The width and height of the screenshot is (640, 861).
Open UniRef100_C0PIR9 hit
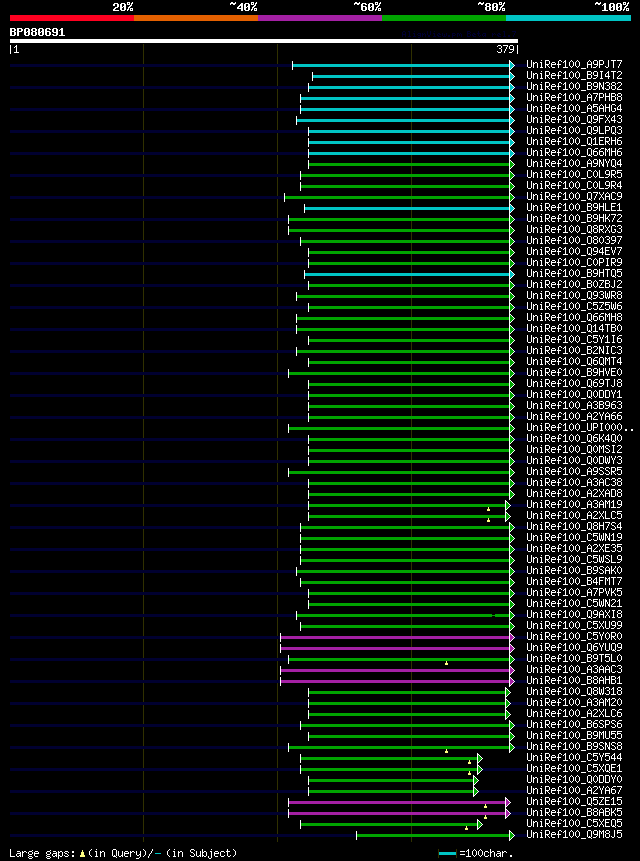[574, 262]
